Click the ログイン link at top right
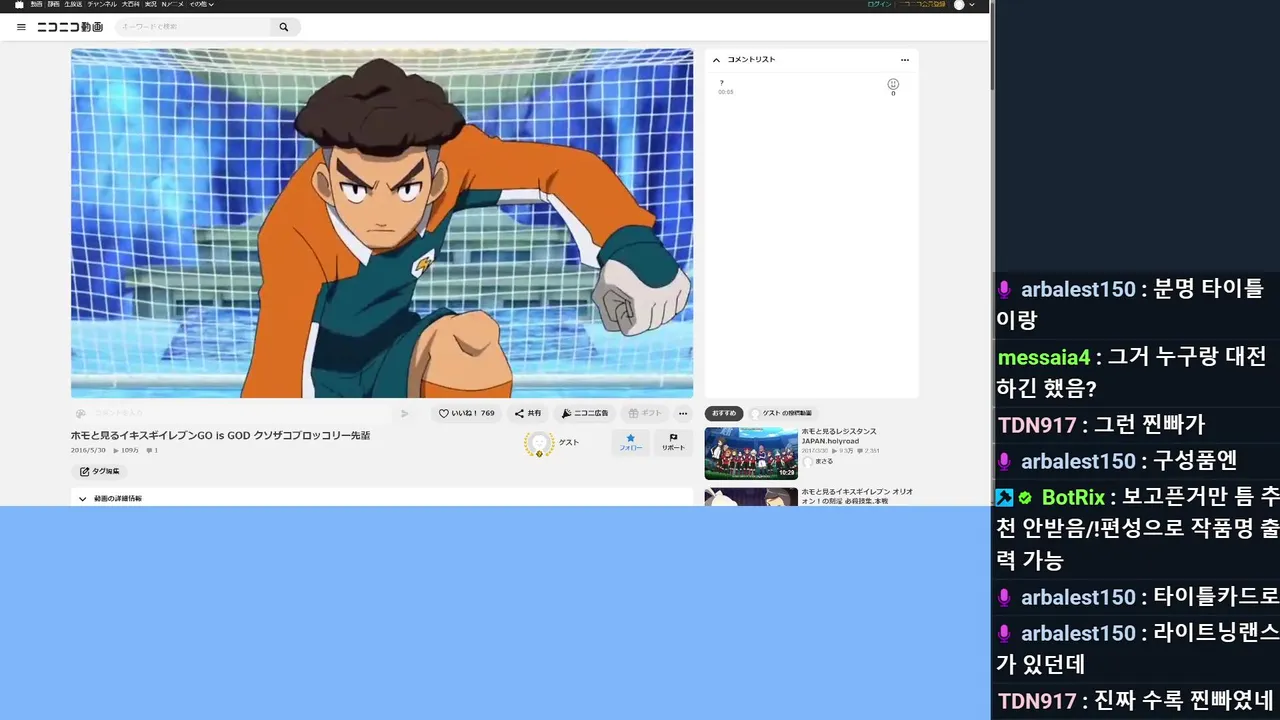This screenshot has width=1280, height=720. 879,4
